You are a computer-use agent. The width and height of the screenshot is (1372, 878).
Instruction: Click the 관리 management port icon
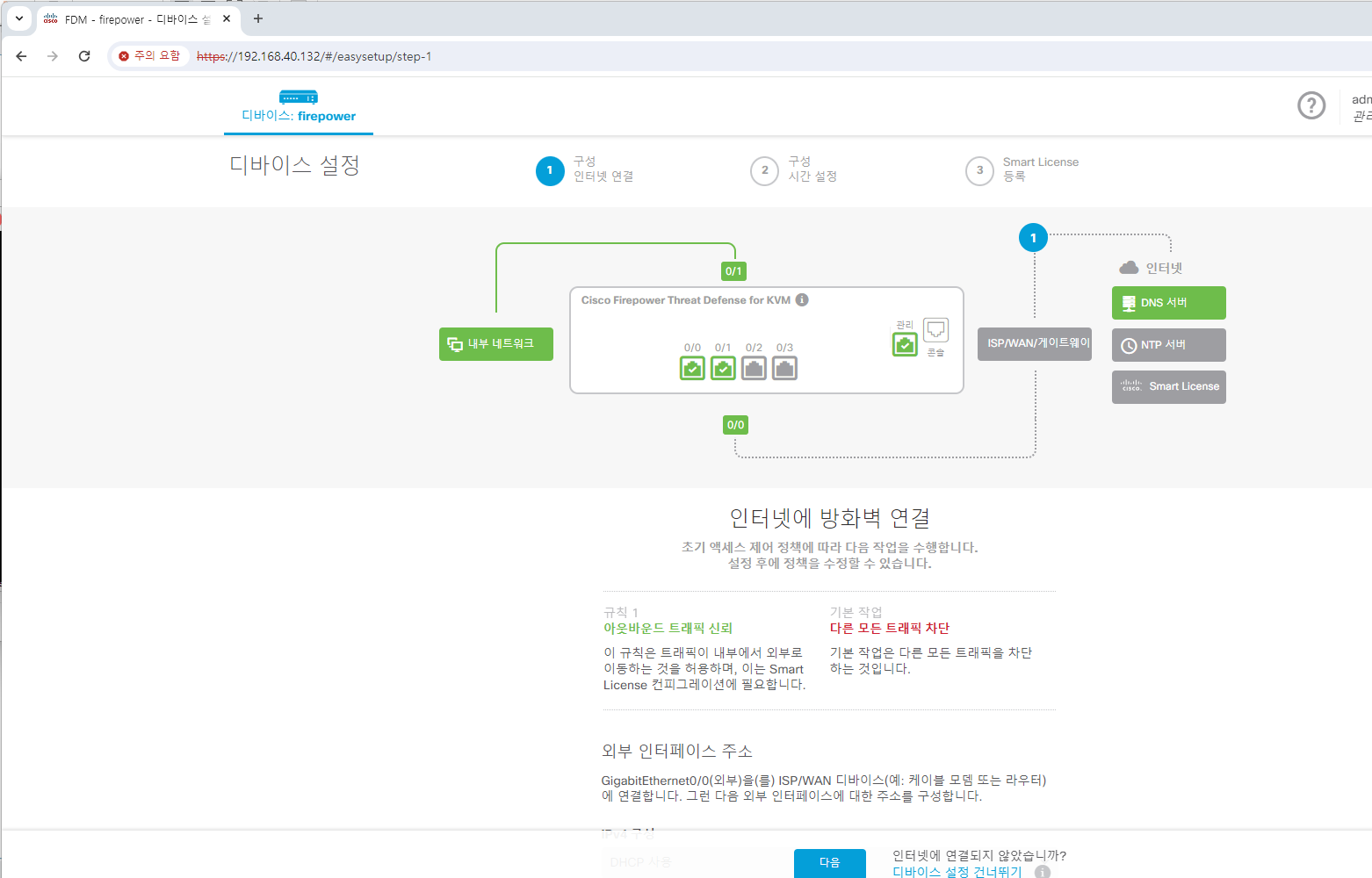(905, 344)
